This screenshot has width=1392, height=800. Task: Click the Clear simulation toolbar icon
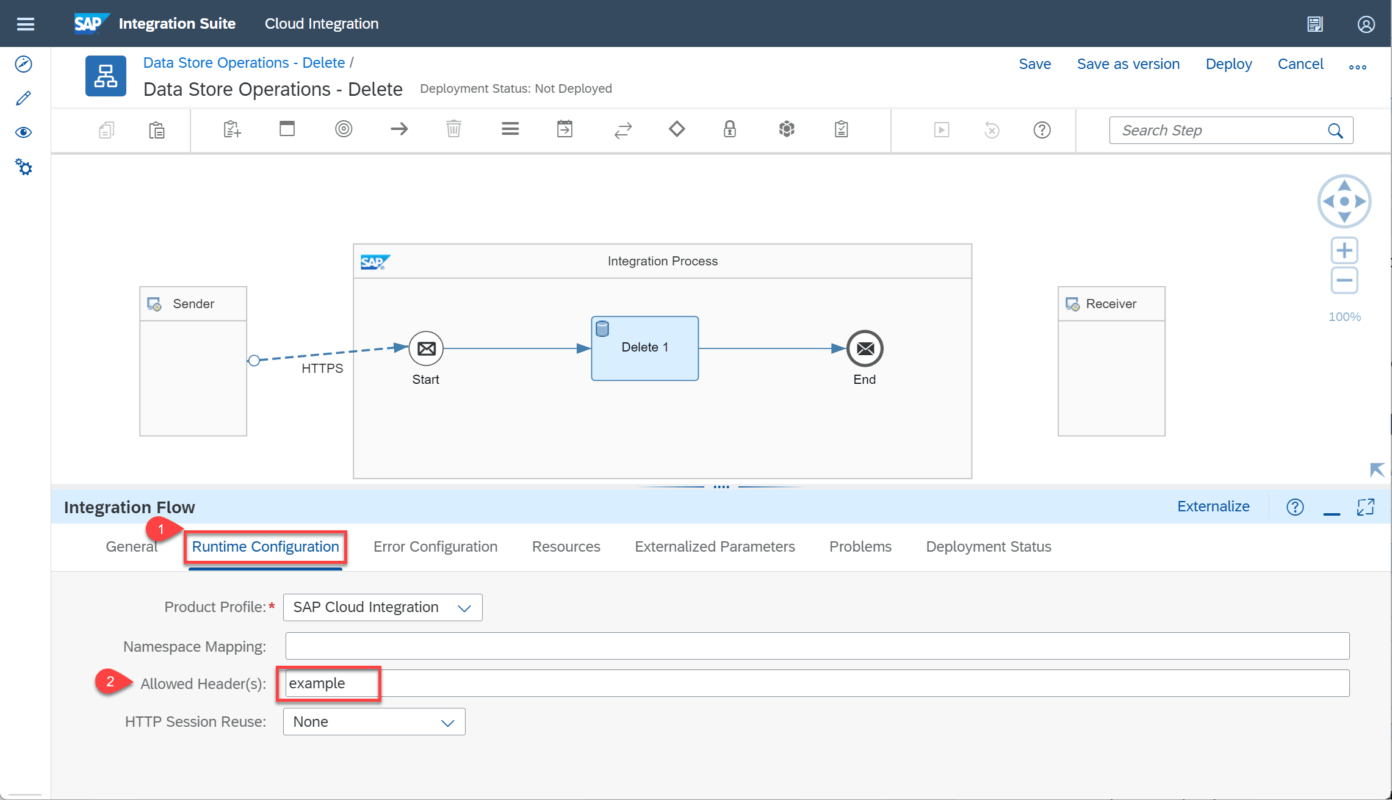coord(992,130)
